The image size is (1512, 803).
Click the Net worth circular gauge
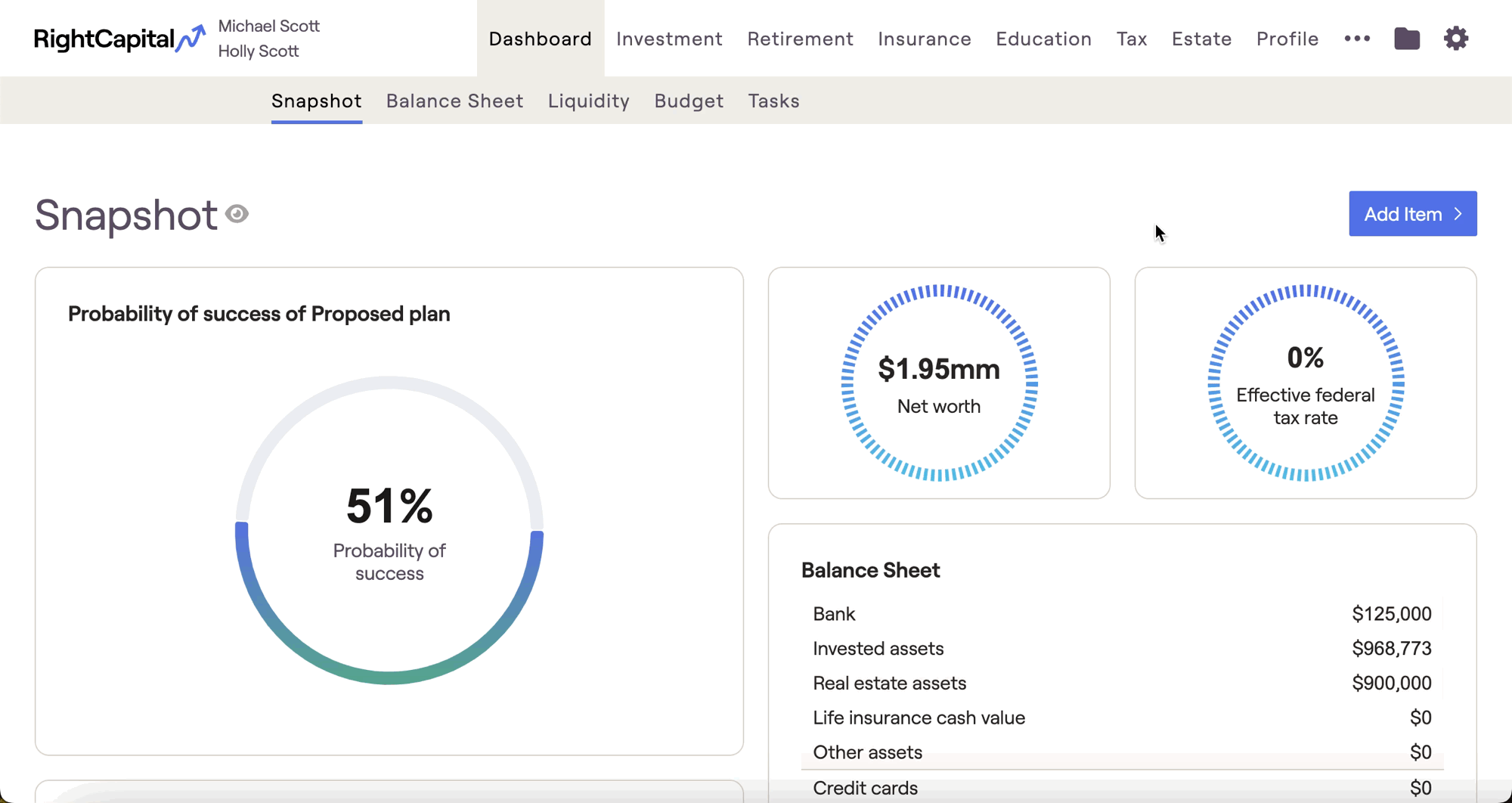[939, 383]
